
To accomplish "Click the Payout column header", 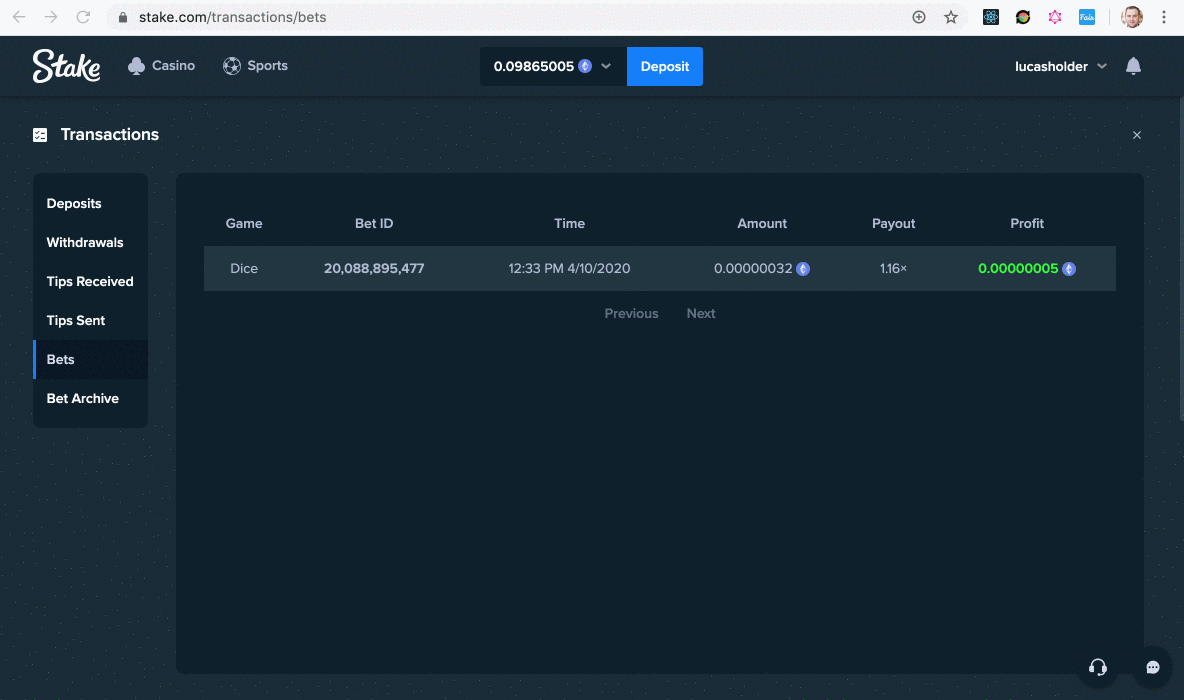I will click(x=893, y=224).
